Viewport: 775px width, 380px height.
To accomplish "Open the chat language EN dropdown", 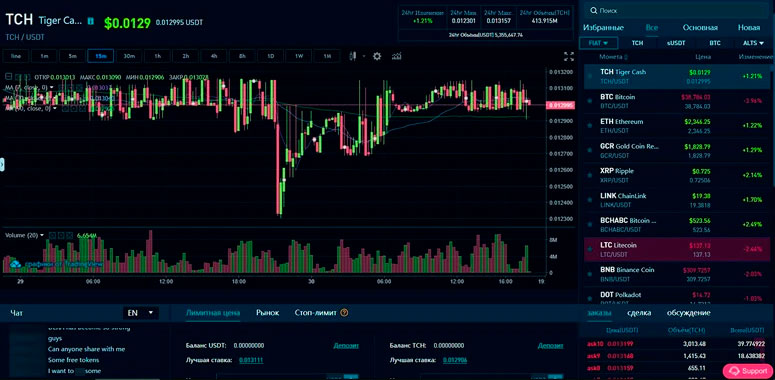I will pos(141,313).
